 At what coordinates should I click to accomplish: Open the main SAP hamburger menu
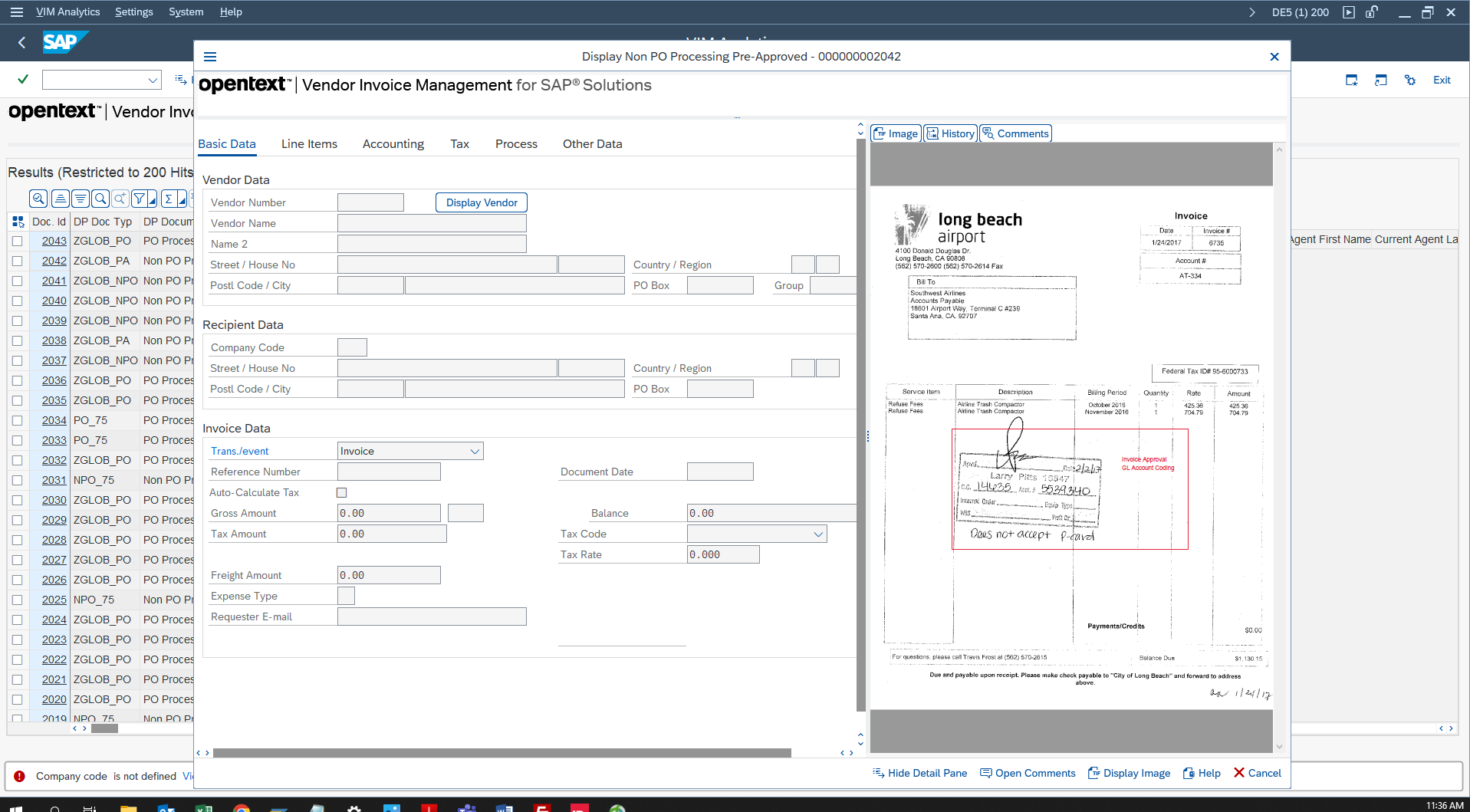17,12
